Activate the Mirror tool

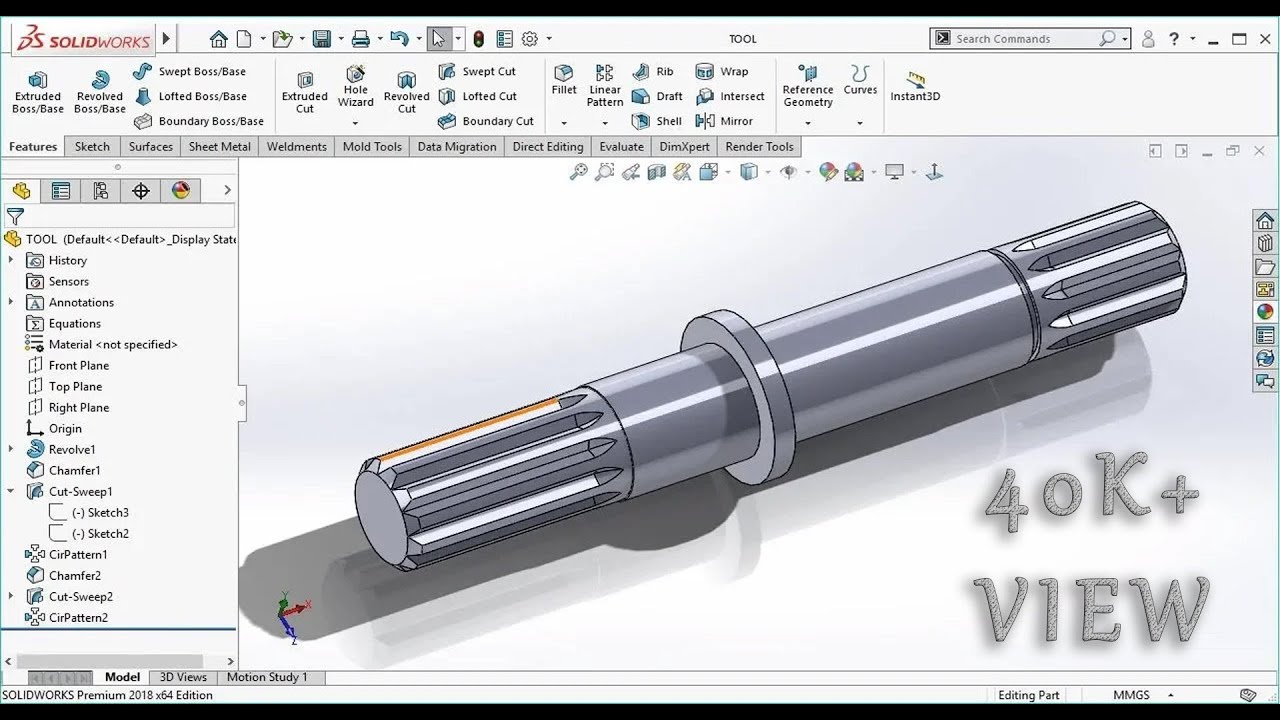click(724, 121)
